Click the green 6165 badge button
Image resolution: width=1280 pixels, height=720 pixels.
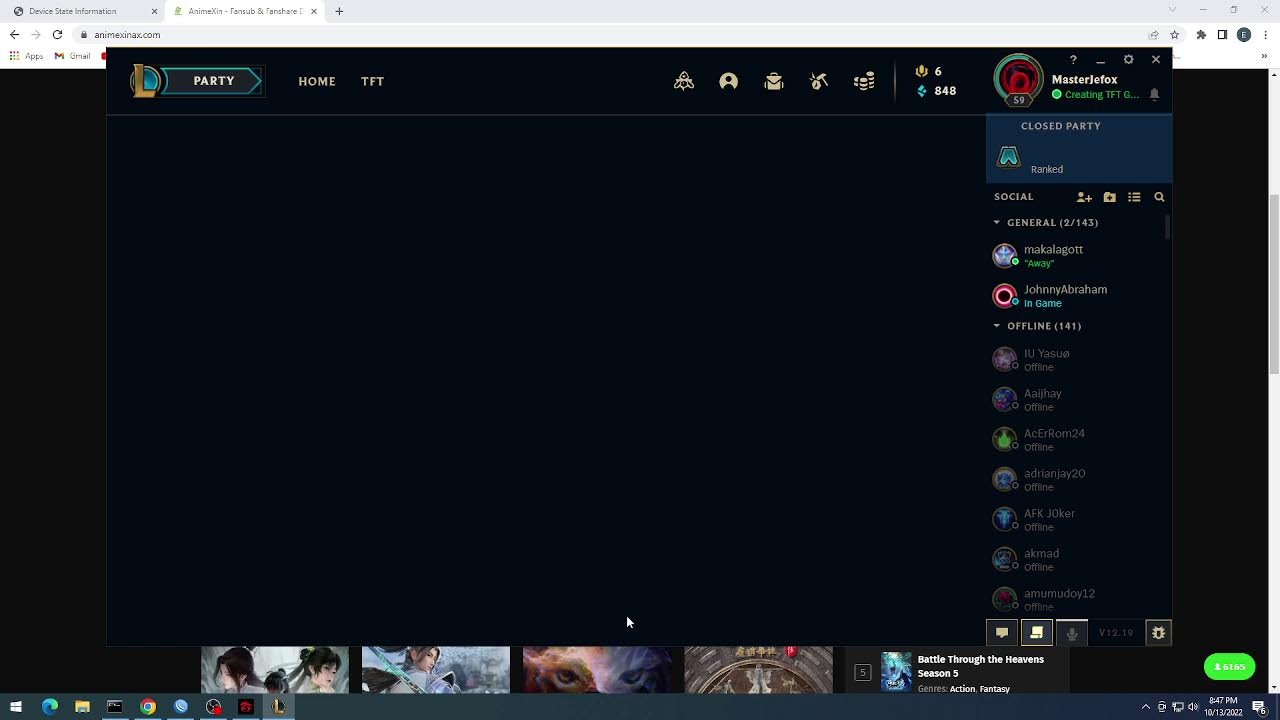click(x=1229, y=667)
